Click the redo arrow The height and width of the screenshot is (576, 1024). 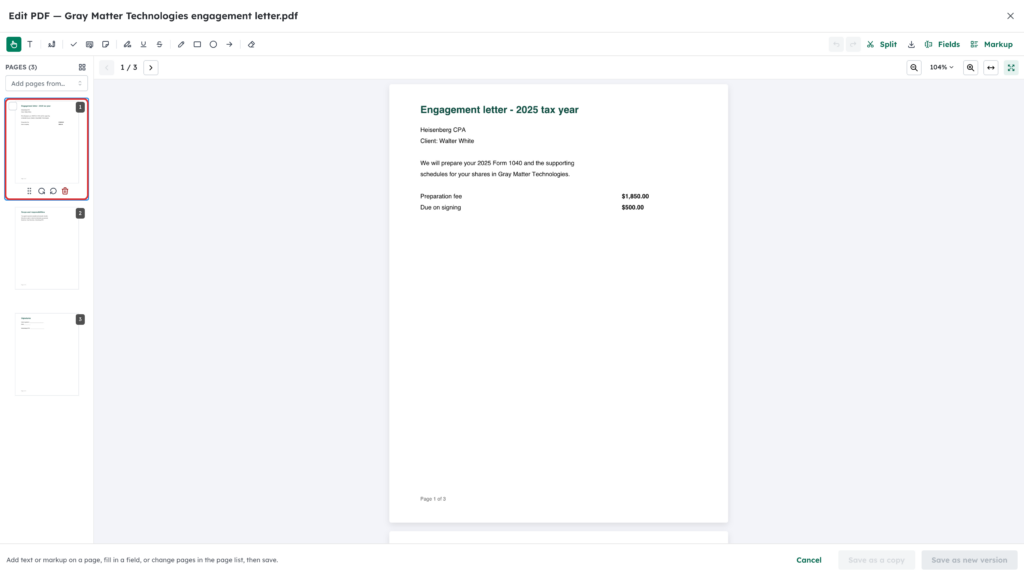pos(852,44)
